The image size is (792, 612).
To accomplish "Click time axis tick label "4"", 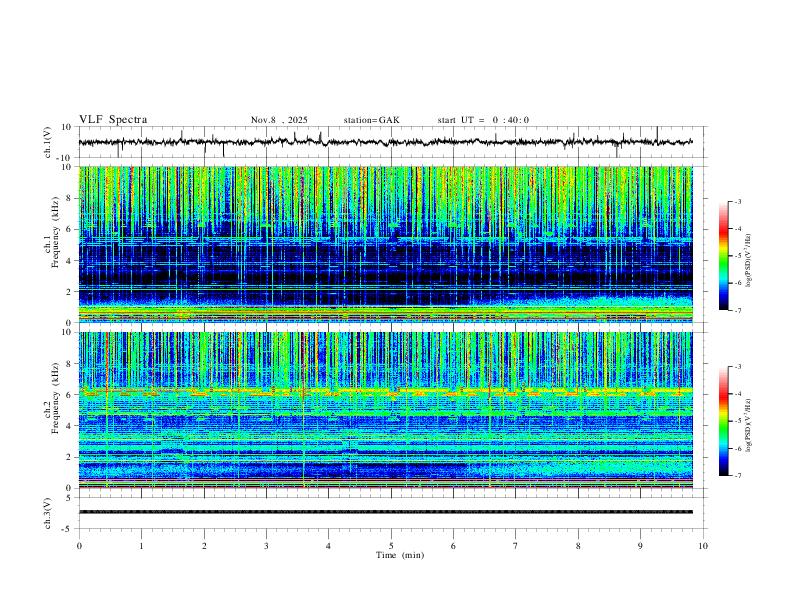I will (329, 546).
